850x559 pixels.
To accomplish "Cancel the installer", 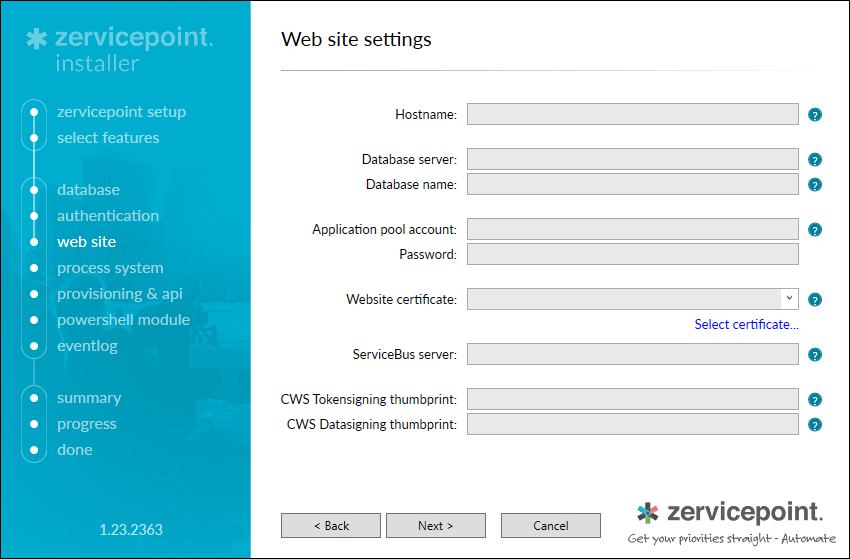I will point(550,525).
